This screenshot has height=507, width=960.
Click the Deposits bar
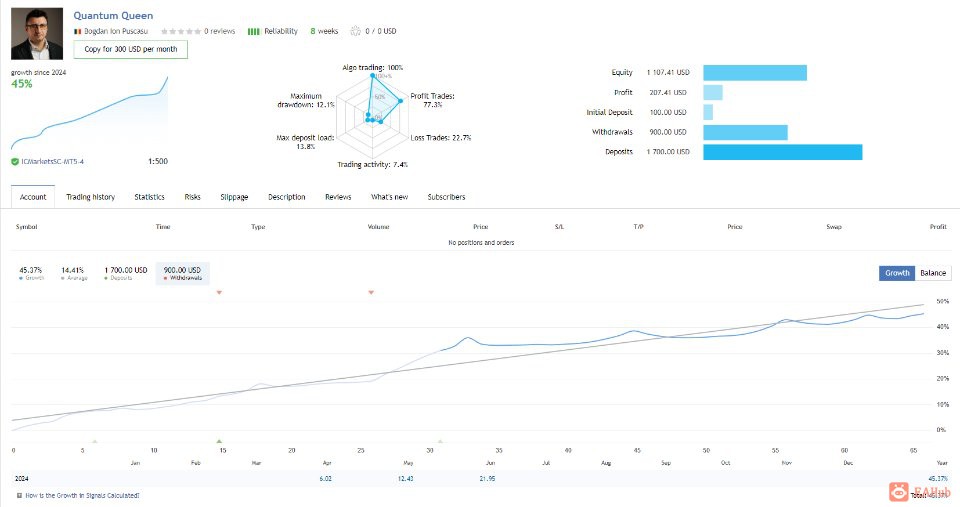coord(782,152)
